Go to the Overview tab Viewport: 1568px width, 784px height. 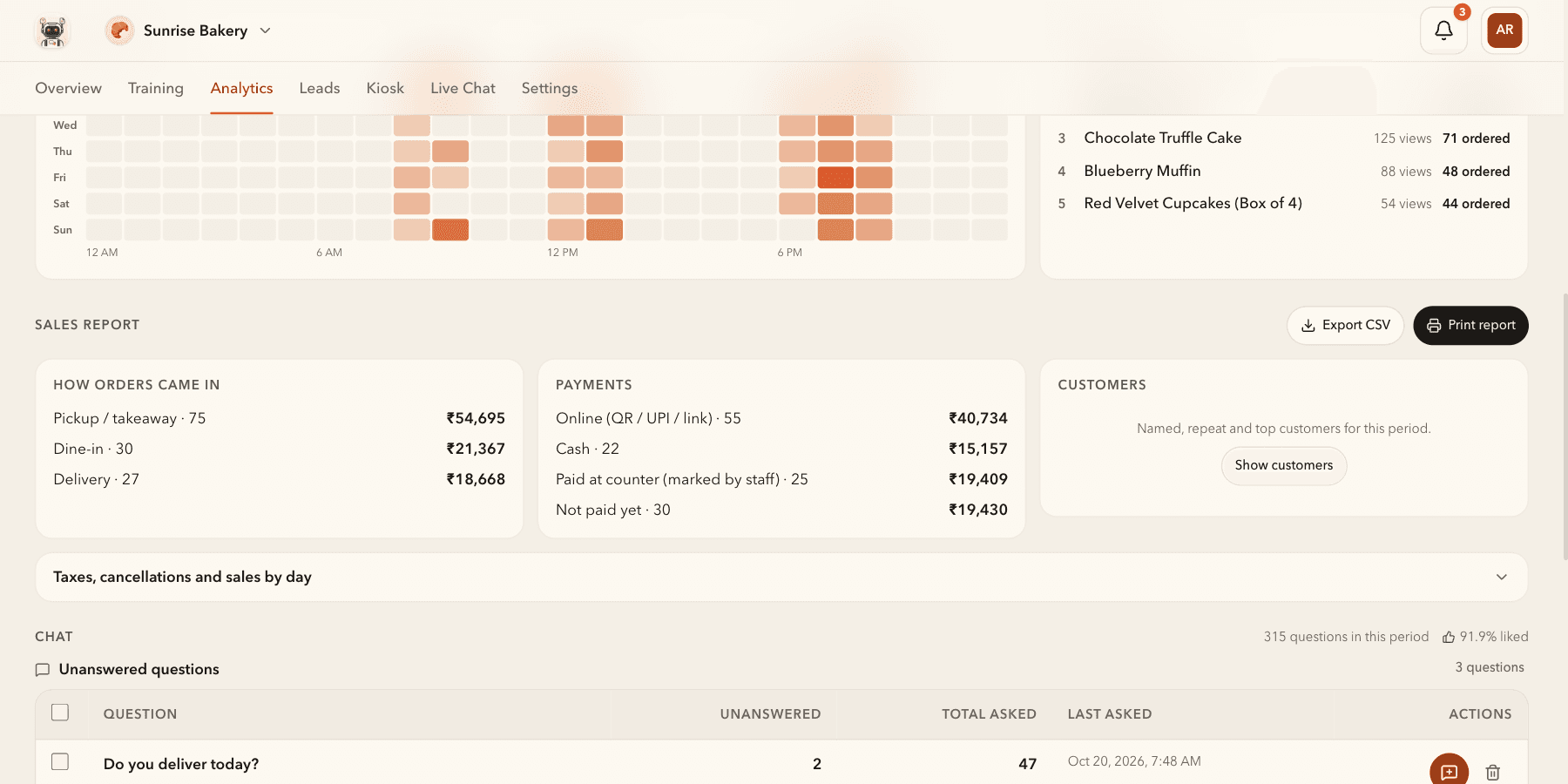[68, 88]
